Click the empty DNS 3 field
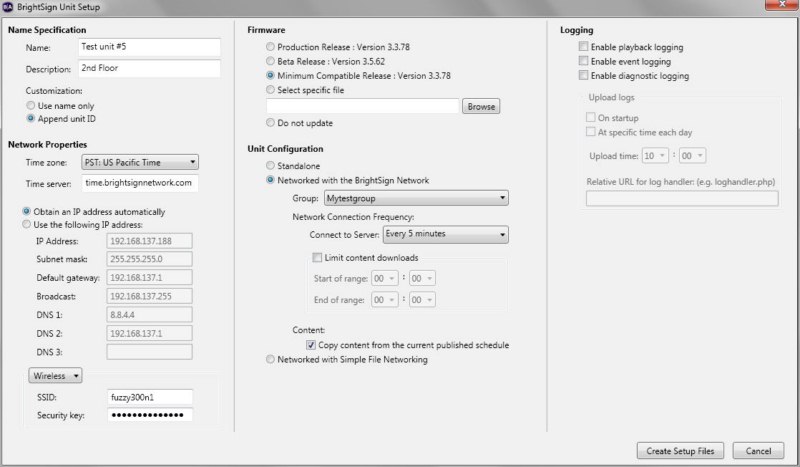The image size is (800, 467). [149, 352]
